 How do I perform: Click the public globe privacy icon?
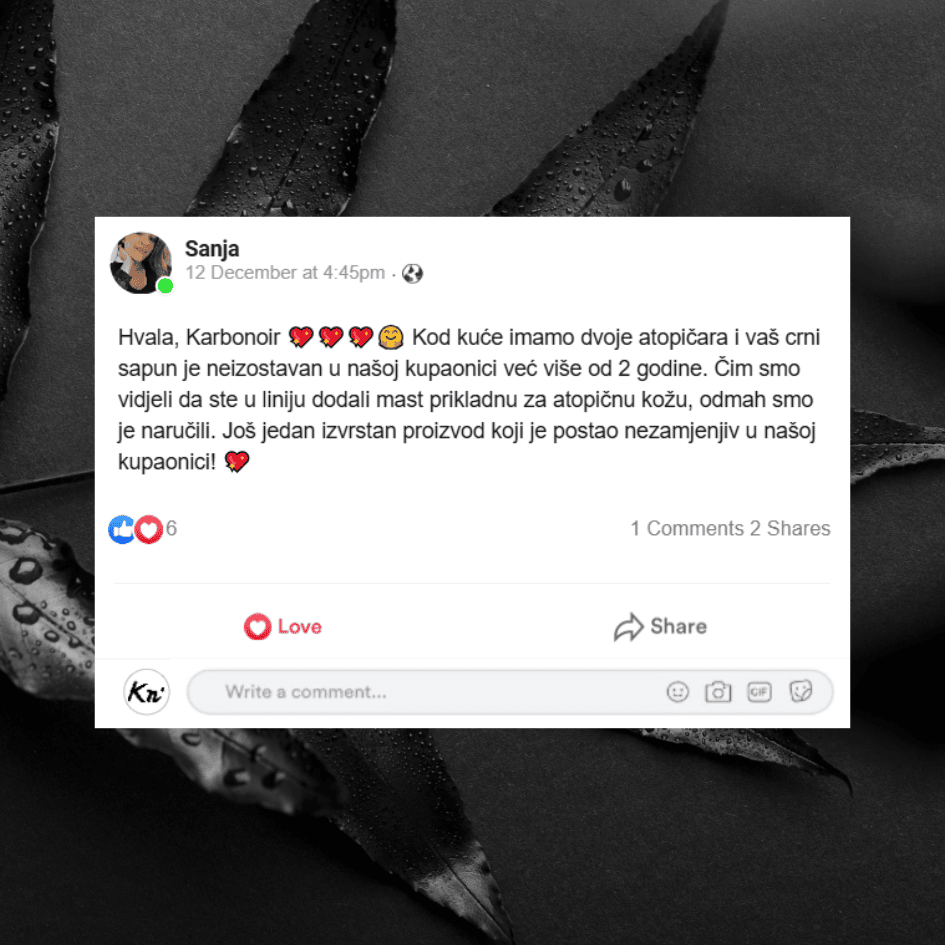pyautogui.click(x=412, y=274)
